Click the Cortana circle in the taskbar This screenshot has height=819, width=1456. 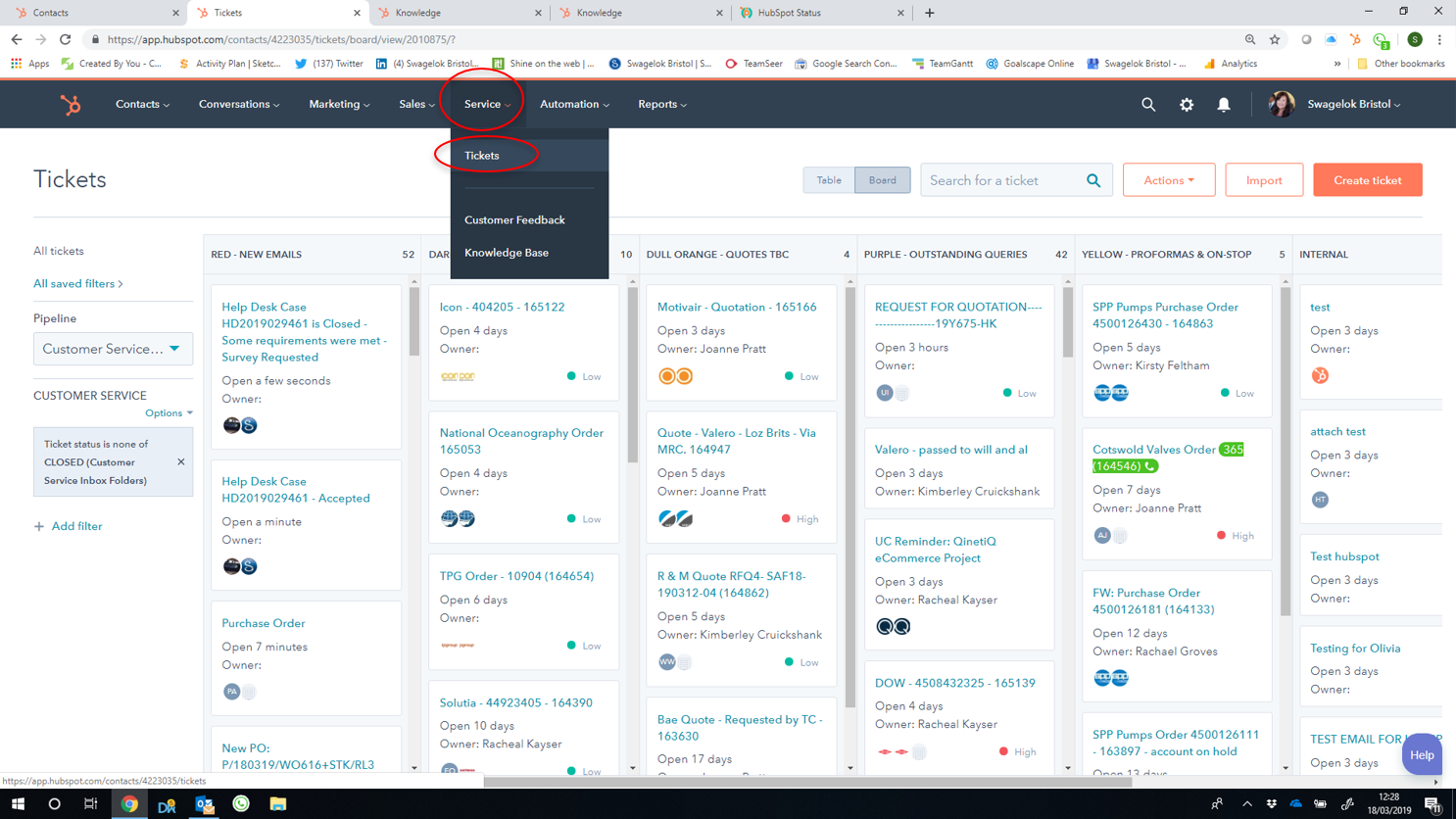[x=54, y=804]
